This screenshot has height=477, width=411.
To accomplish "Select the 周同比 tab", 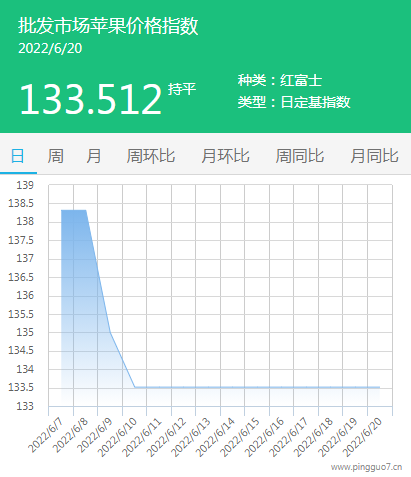I will (x=300, y=156).
